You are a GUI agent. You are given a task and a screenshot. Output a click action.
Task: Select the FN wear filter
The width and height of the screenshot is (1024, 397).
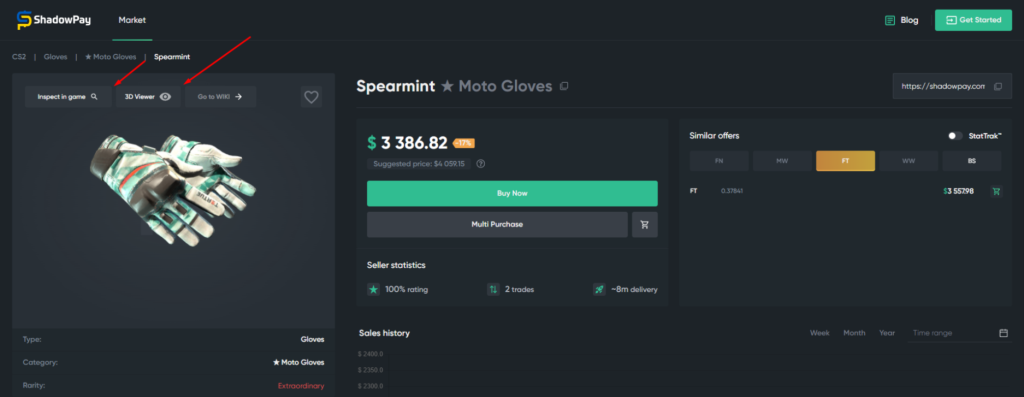point(719,161)
